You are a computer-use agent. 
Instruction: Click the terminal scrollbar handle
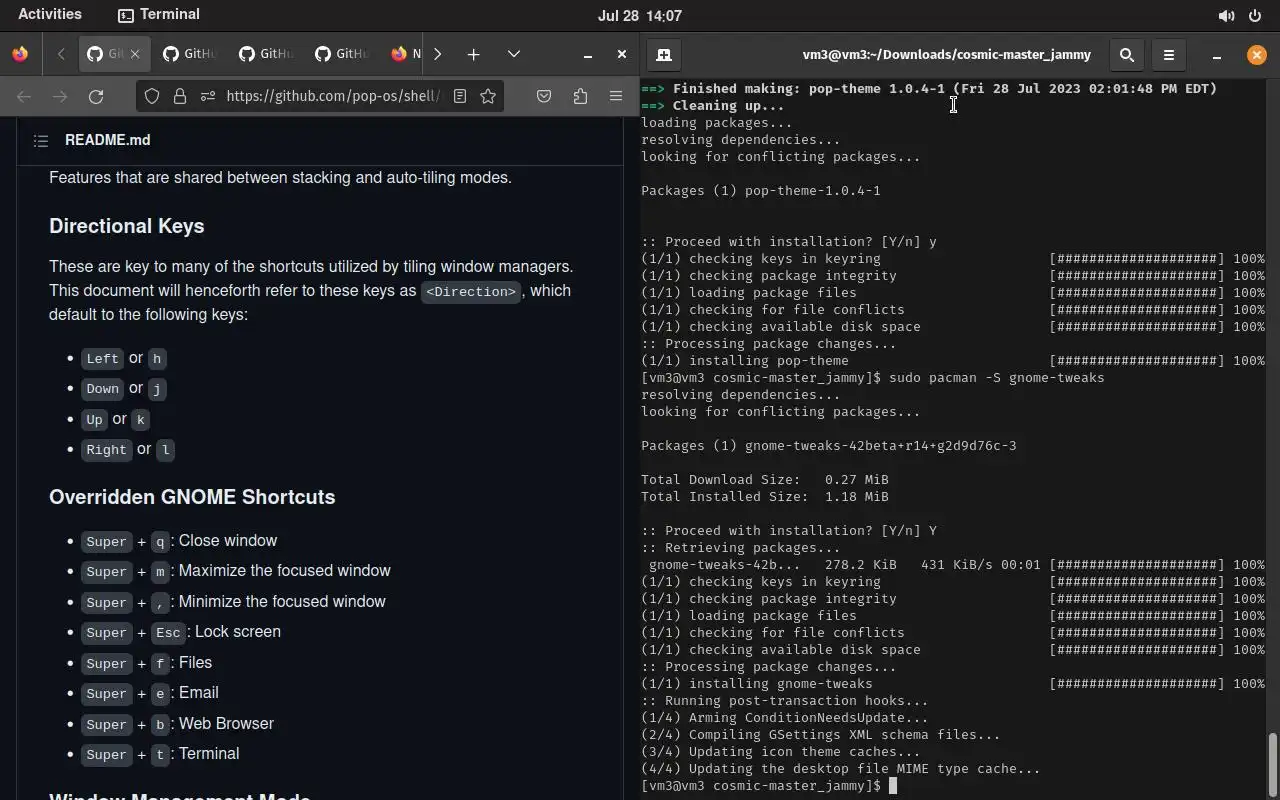point(1273,765)
